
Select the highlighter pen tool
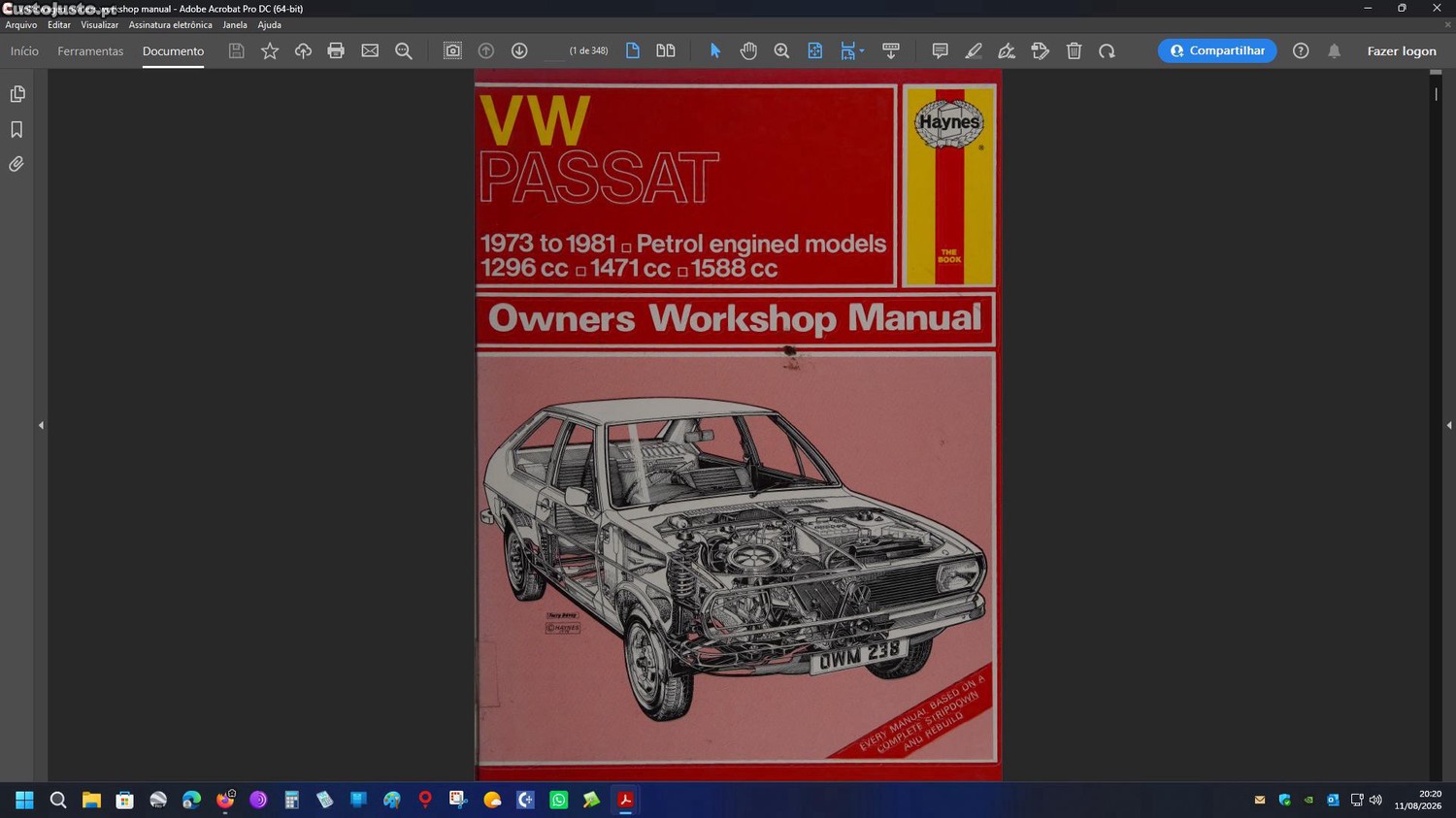point(974,51)
